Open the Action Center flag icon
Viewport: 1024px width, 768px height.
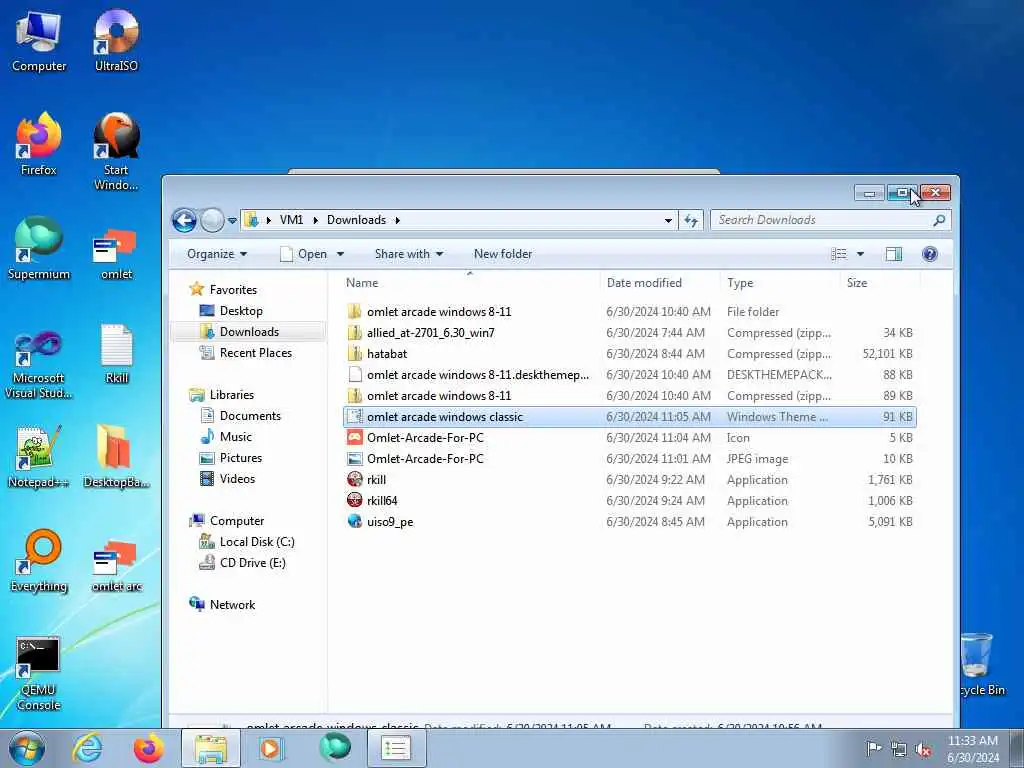pos(873,748)
